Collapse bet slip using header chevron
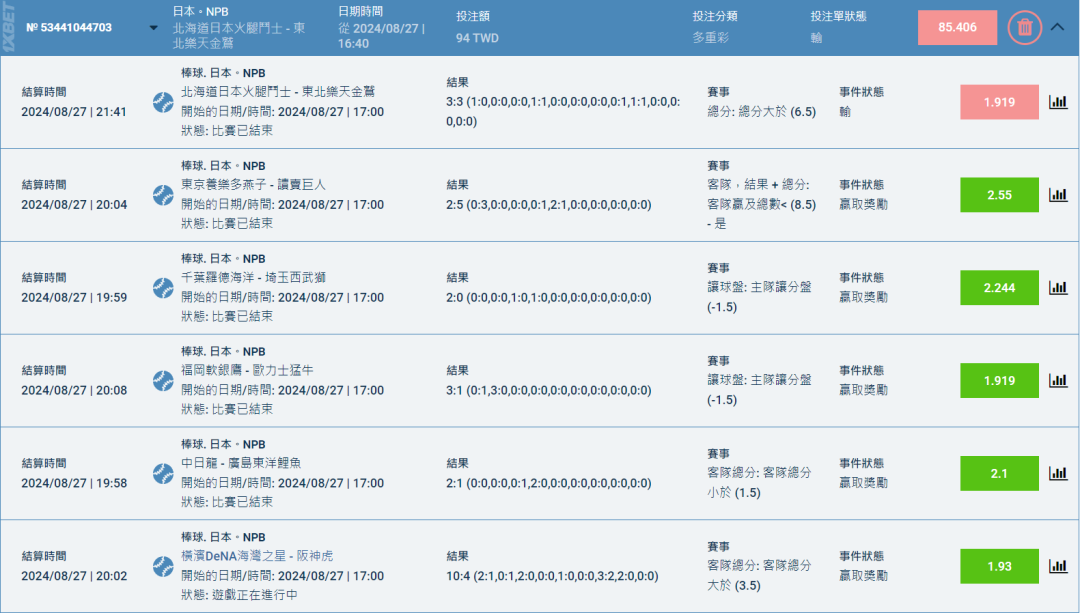The image size is (1080, 613). (x=1057, y=28)
